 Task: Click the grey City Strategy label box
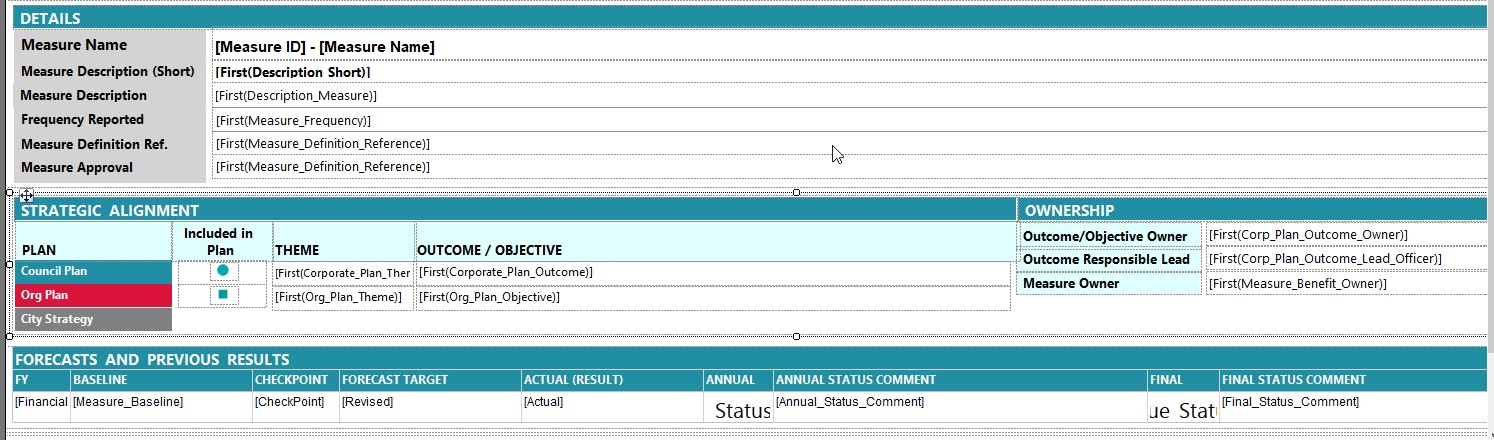pos(94,319)
